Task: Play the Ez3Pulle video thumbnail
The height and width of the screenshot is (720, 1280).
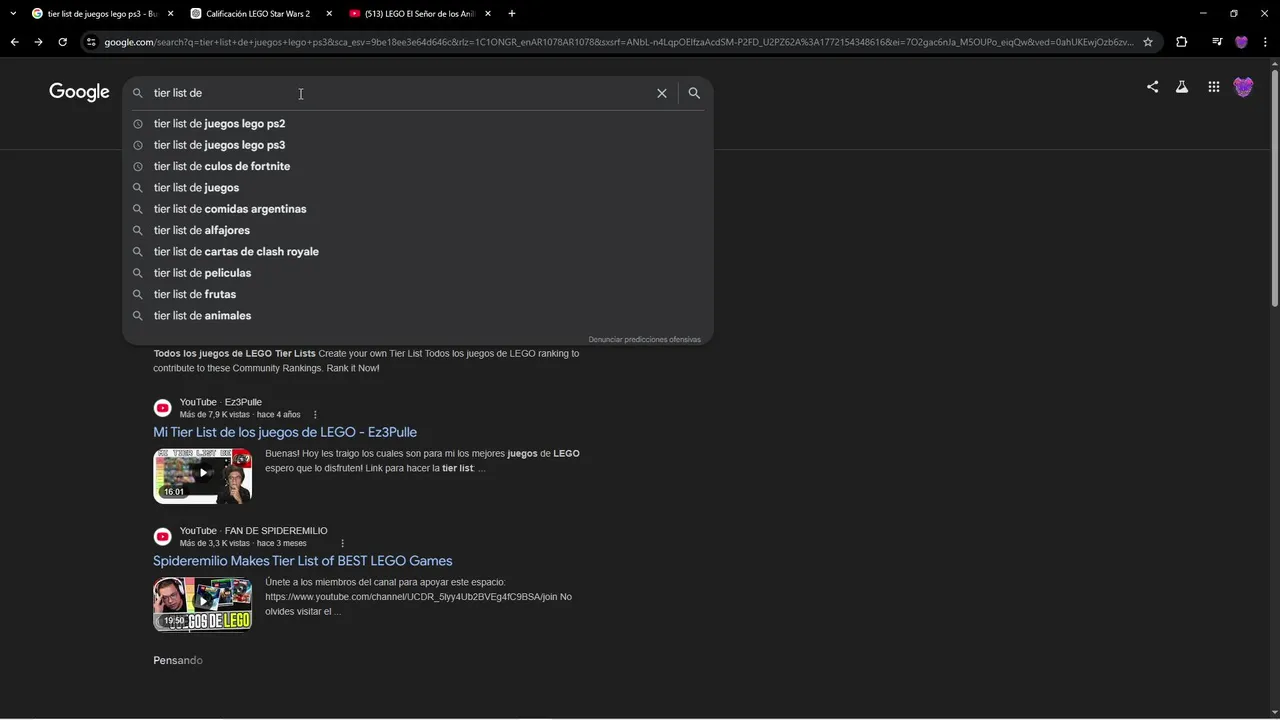Action: [202, 476]
